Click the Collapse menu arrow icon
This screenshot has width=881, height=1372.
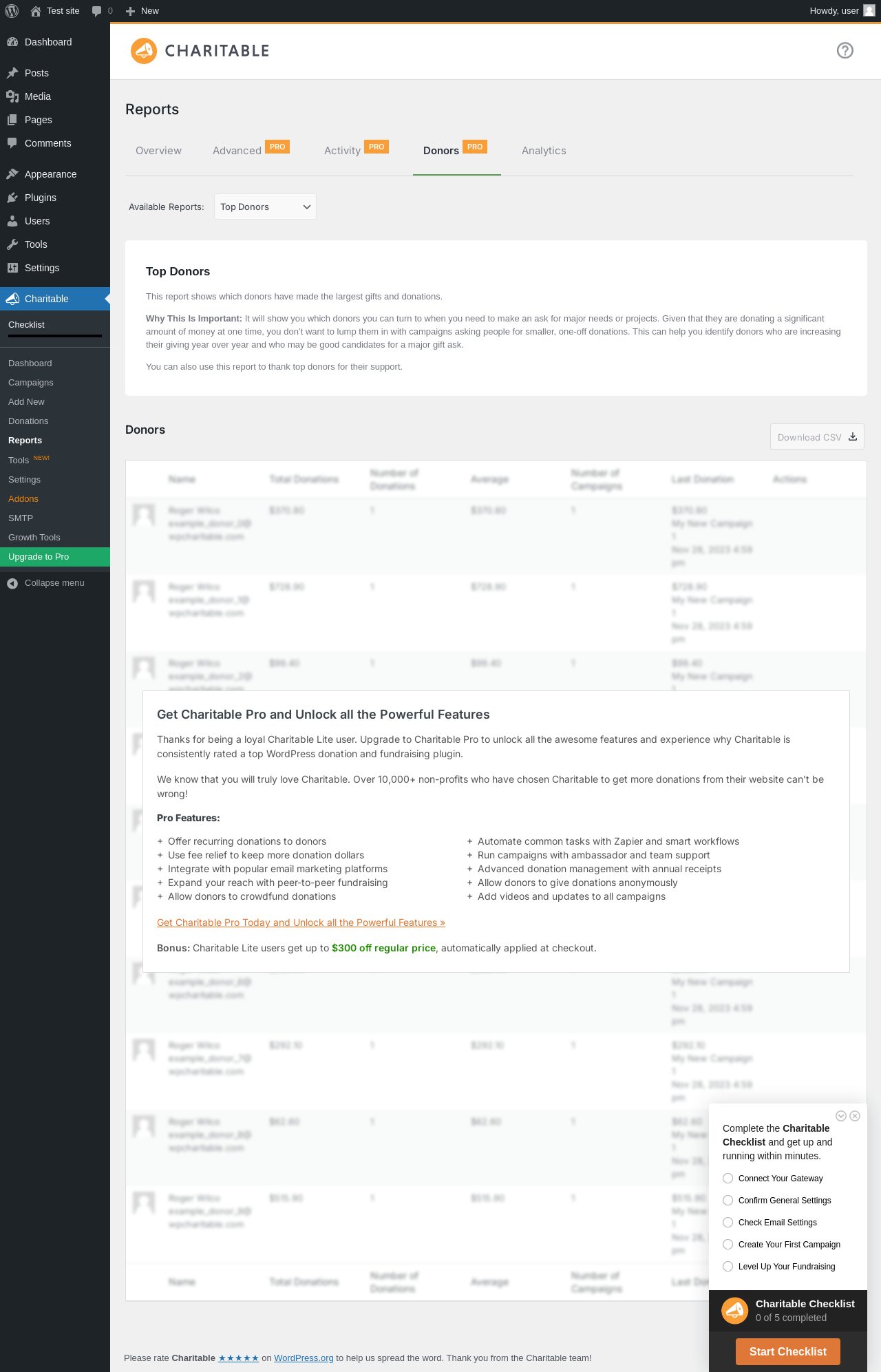click(x=12, y=583)
